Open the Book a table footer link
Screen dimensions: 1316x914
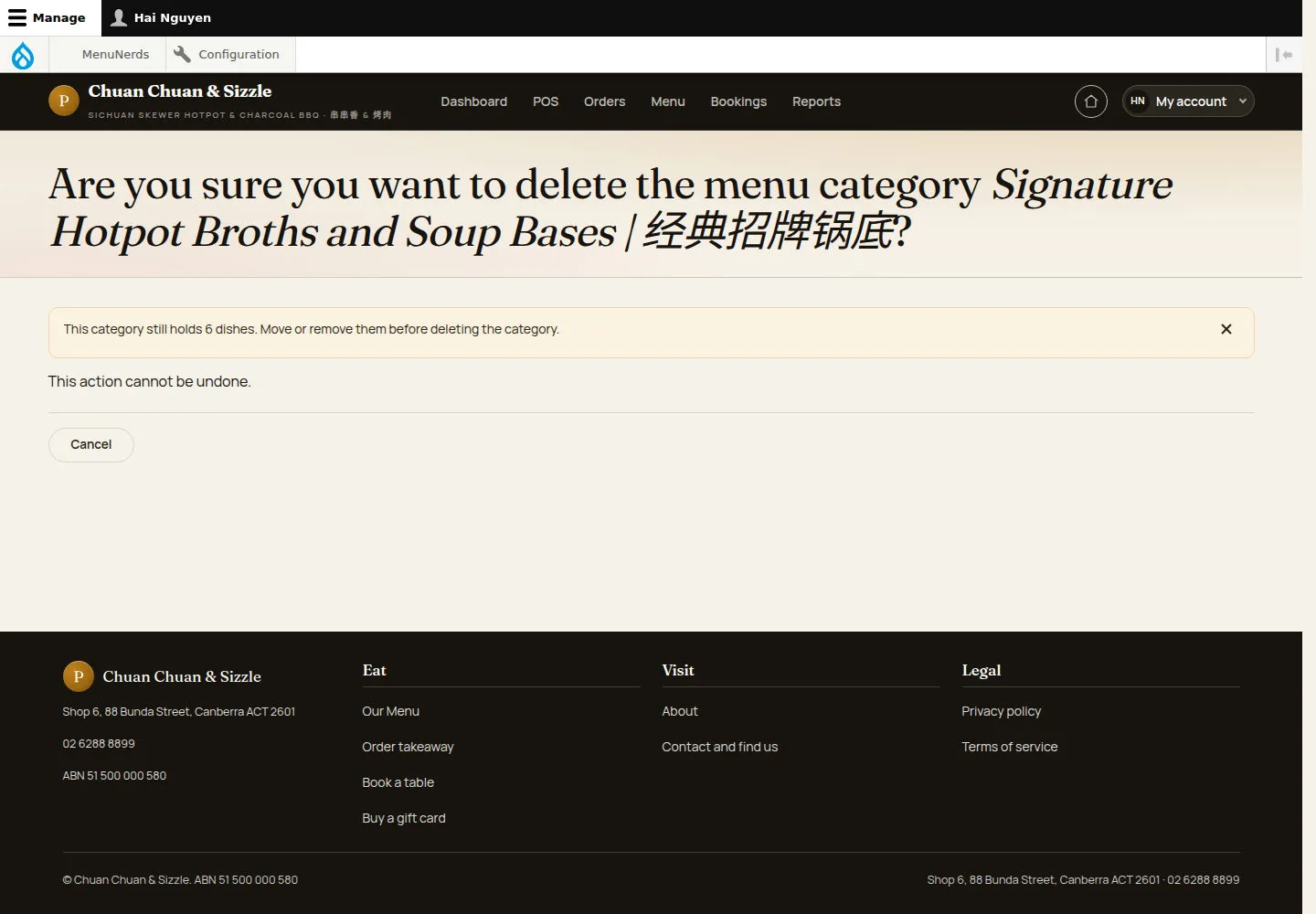pyautogui.click(x=398, y=782)
